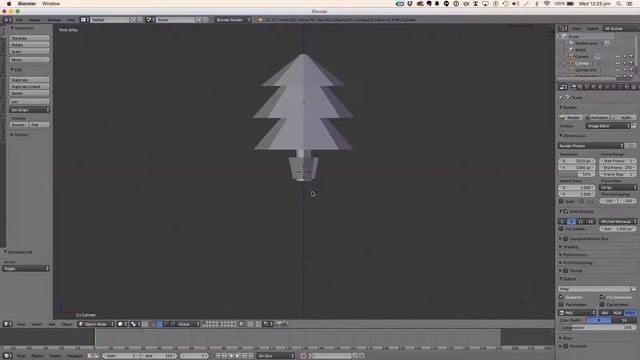This screenshot has width=640, height=360.
Task: Click the Render button in properties
Action: click(571, 117)
